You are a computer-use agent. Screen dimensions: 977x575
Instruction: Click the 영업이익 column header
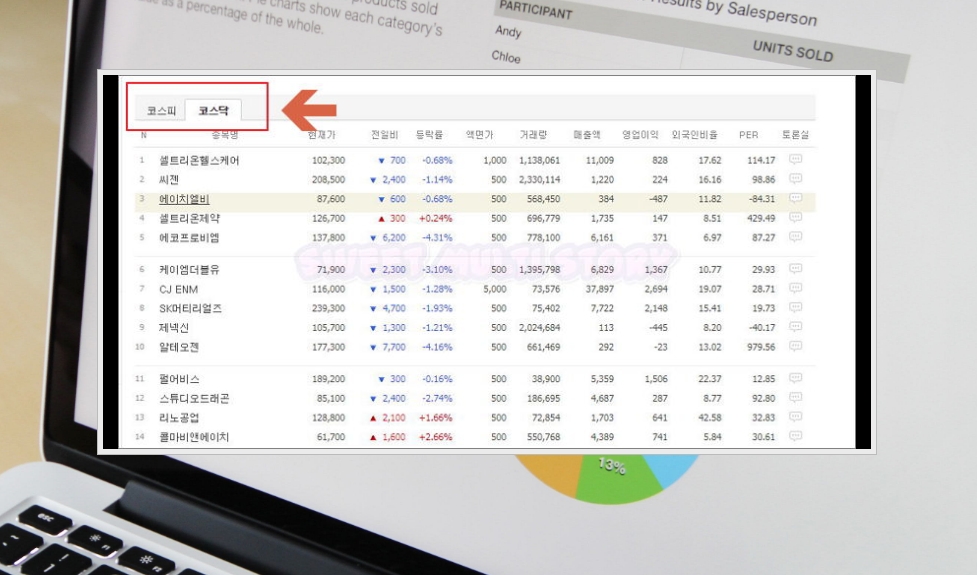(640, 135)
